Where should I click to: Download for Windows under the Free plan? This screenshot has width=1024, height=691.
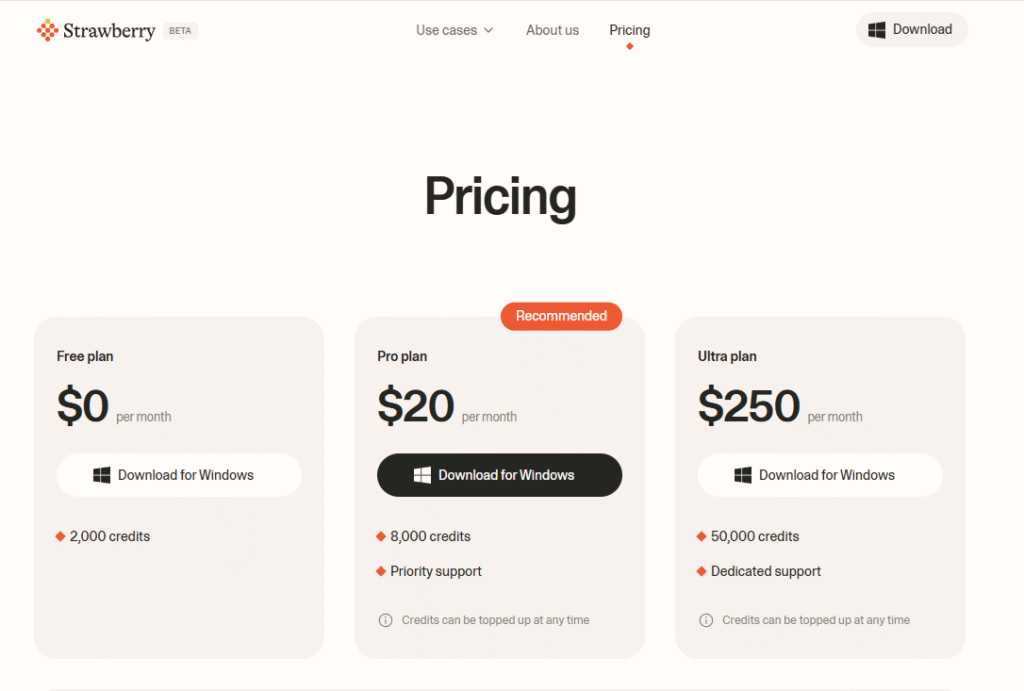[179, 475]
